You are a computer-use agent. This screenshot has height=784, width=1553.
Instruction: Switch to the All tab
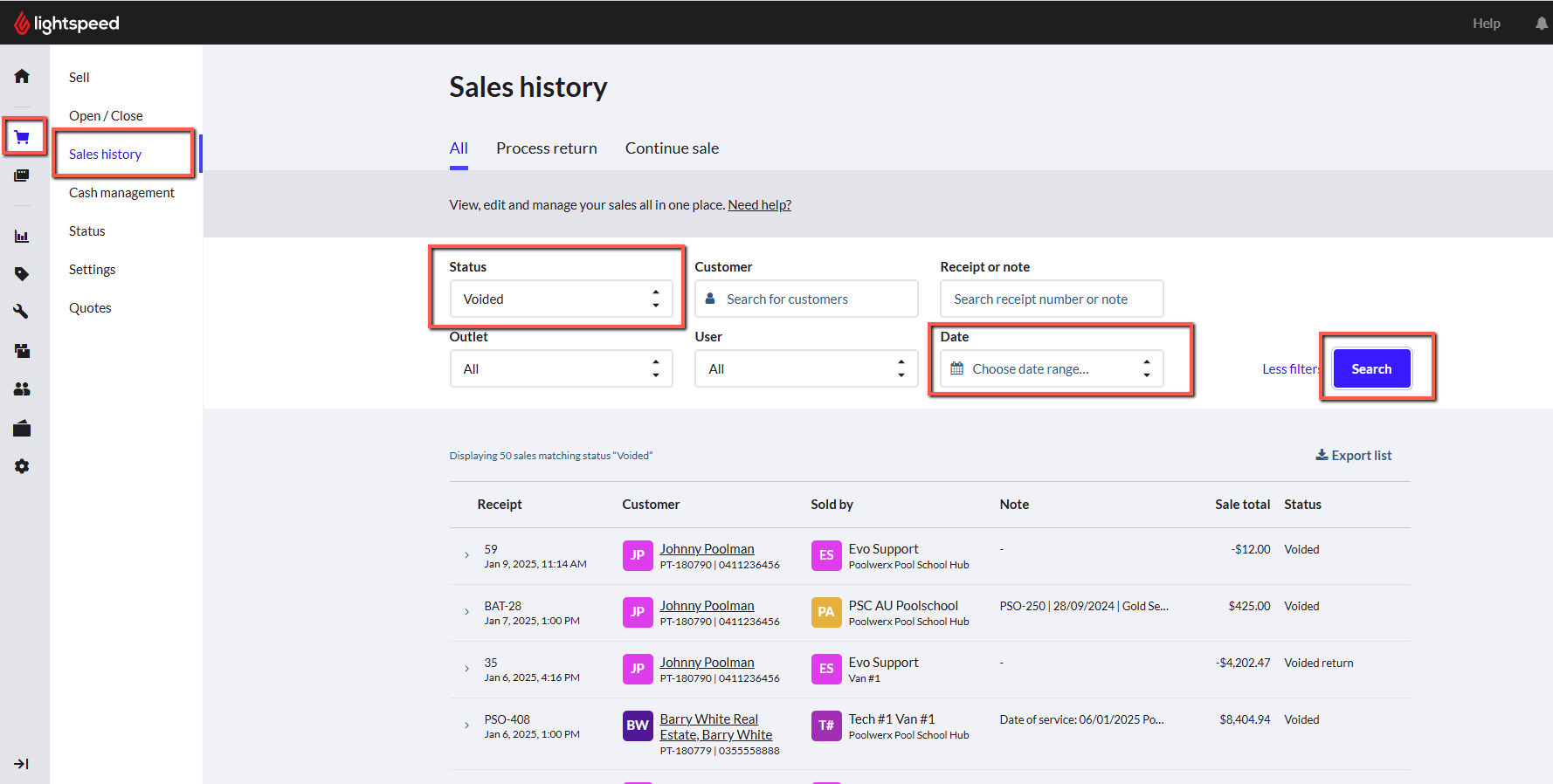pyautogui.click(x=459, y=148)
